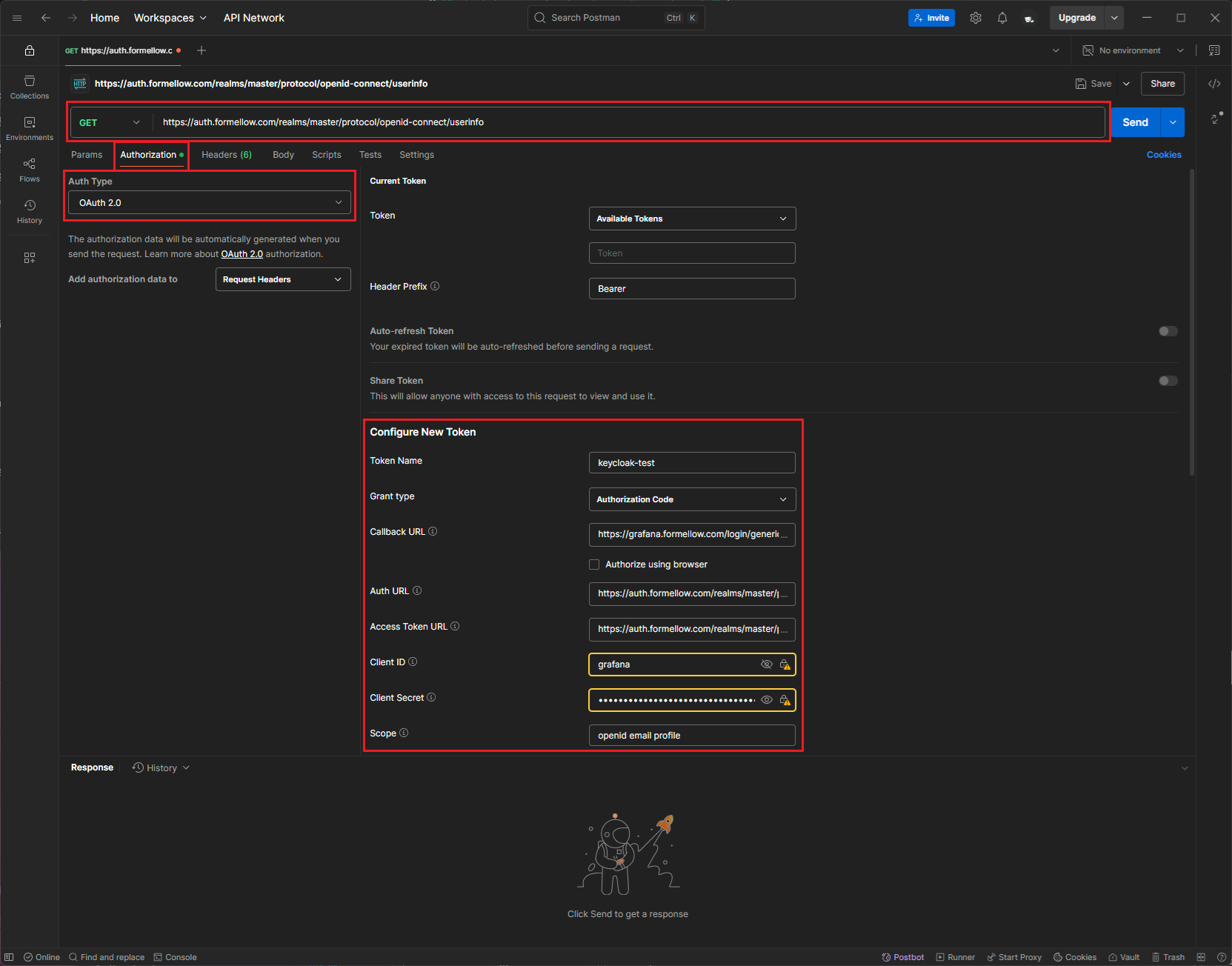The width and height of the screenshot is (1232, 966).
Task: Go forward with the right arrow
Action: coord(73,18)
